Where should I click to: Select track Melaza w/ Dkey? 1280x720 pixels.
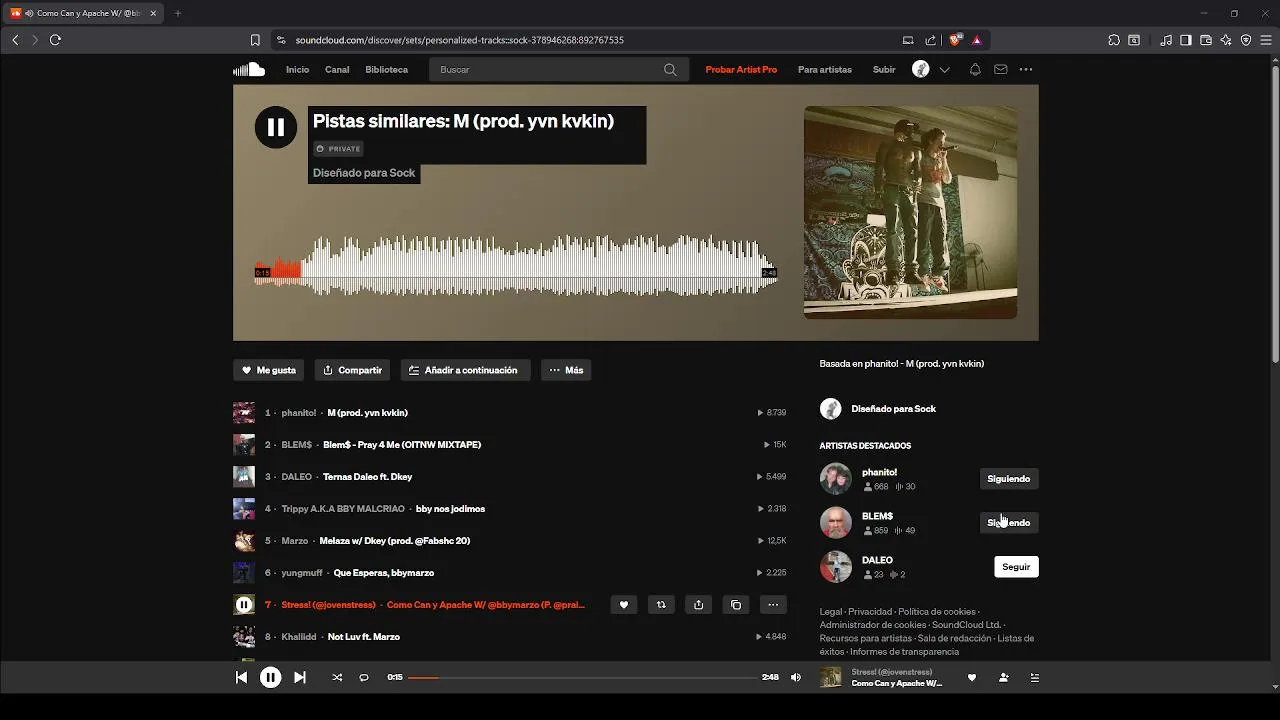394,541
